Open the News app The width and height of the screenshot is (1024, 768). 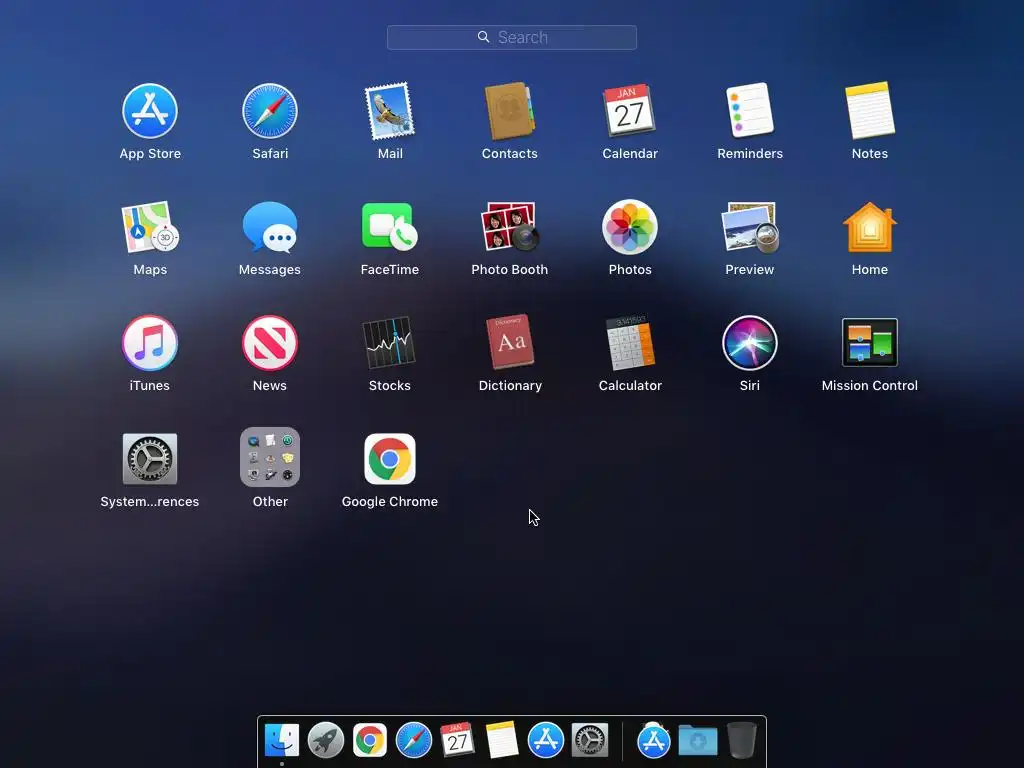(x=270, y=343)
